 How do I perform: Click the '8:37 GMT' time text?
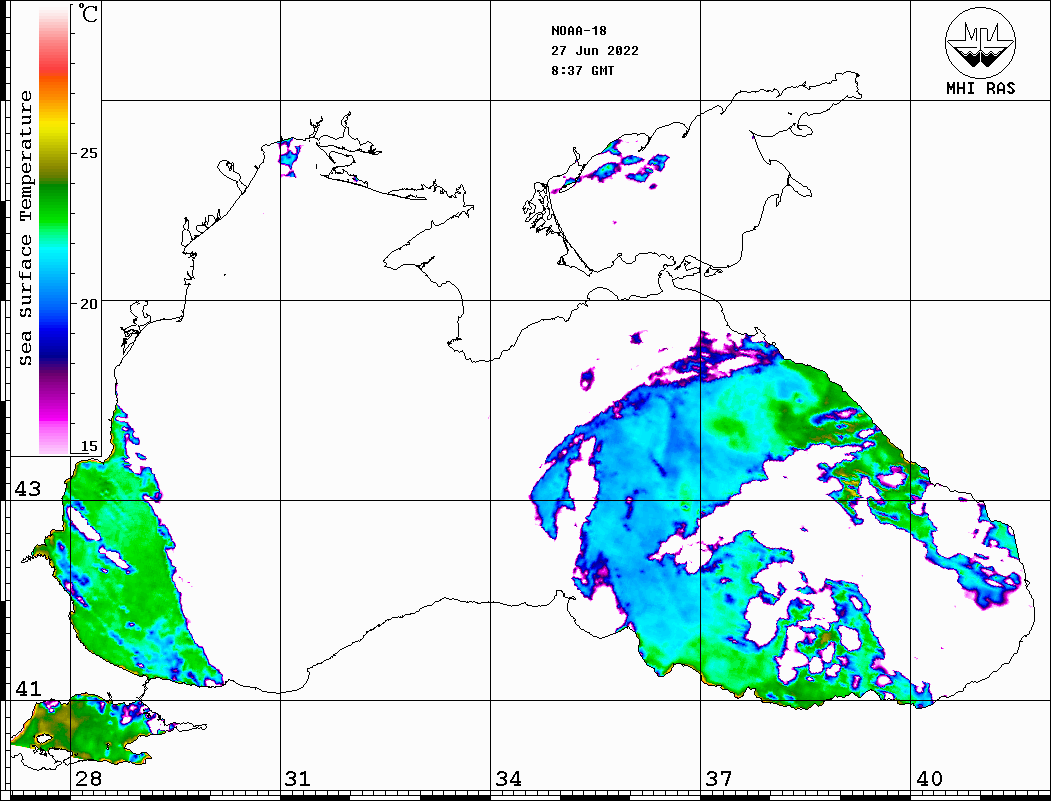pos(582,70)
